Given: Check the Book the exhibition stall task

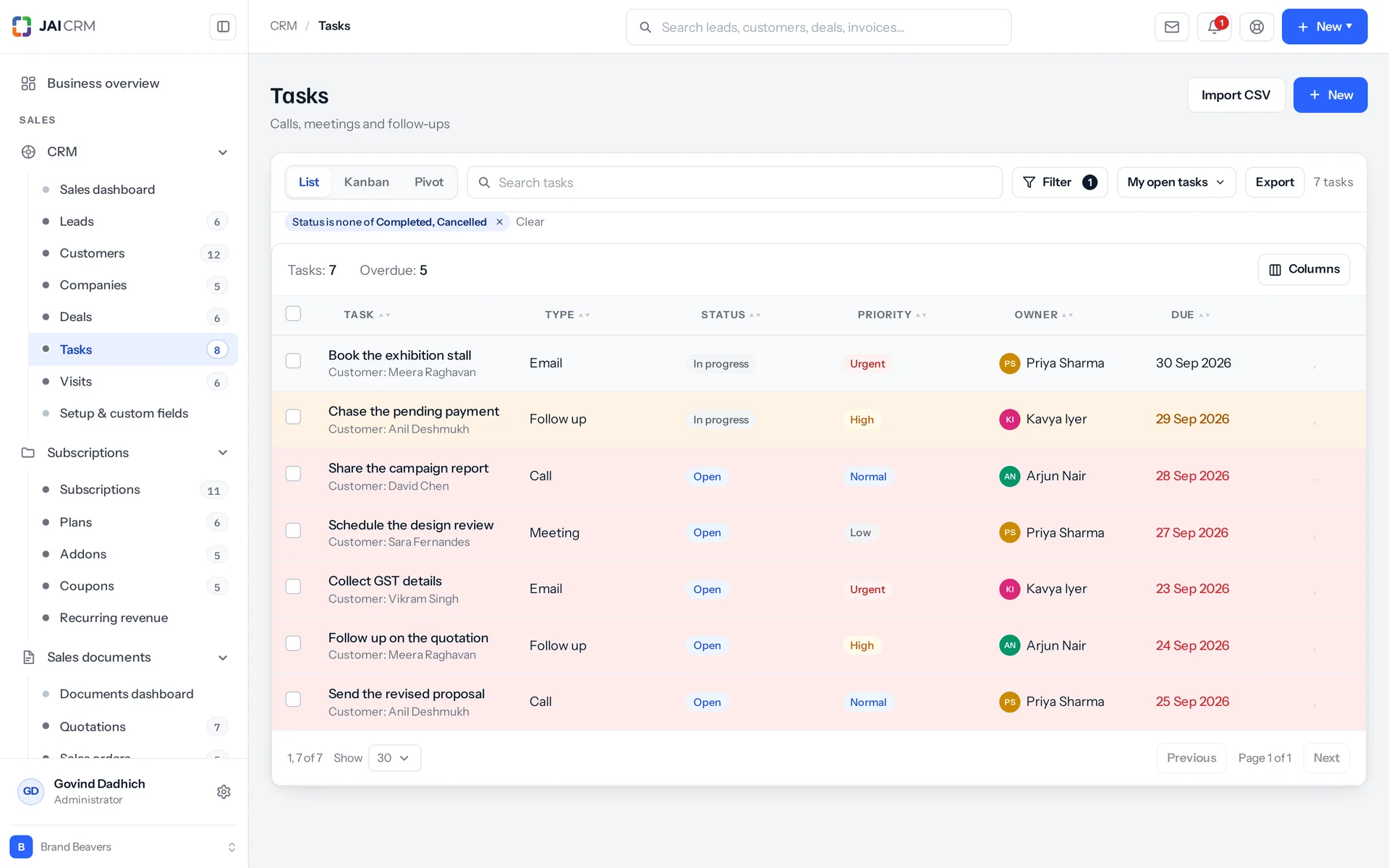Looking at the screenshot, I should pos(293,360).
